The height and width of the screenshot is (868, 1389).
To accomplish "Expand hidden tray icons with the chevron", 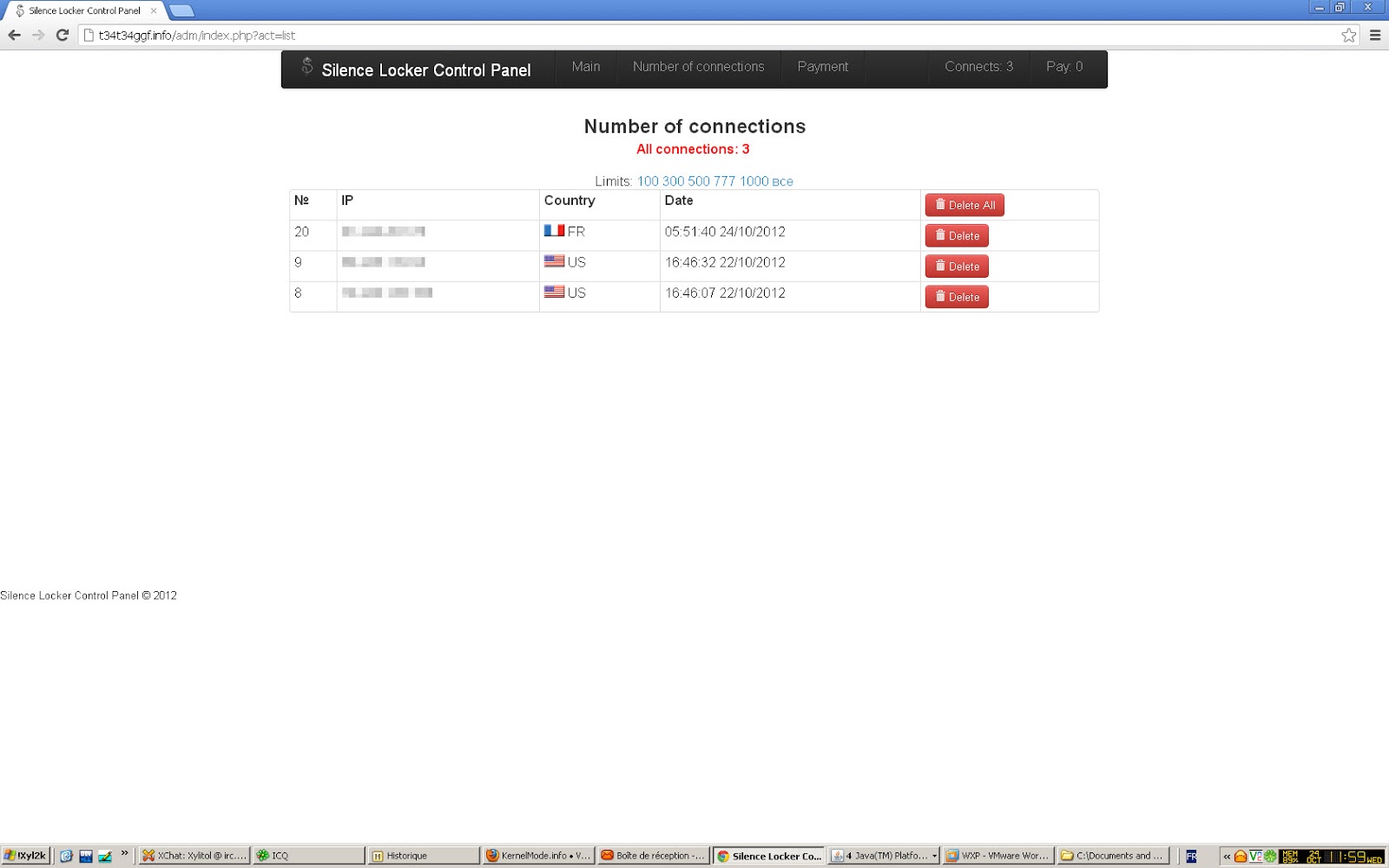I will coord(1227,857).
